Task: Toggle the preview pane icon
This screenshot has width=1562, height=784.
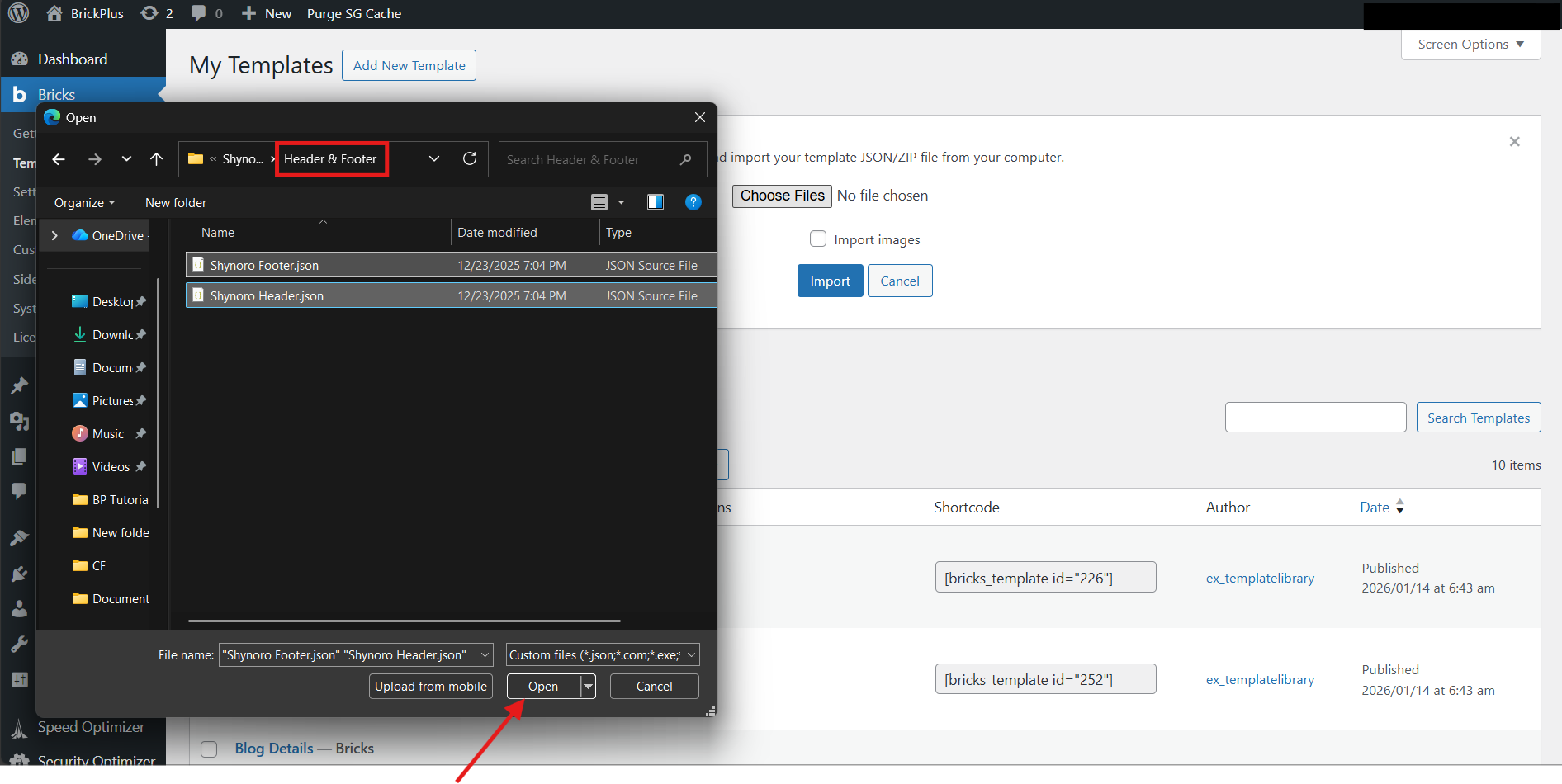Action: click(x=656, y=202)
